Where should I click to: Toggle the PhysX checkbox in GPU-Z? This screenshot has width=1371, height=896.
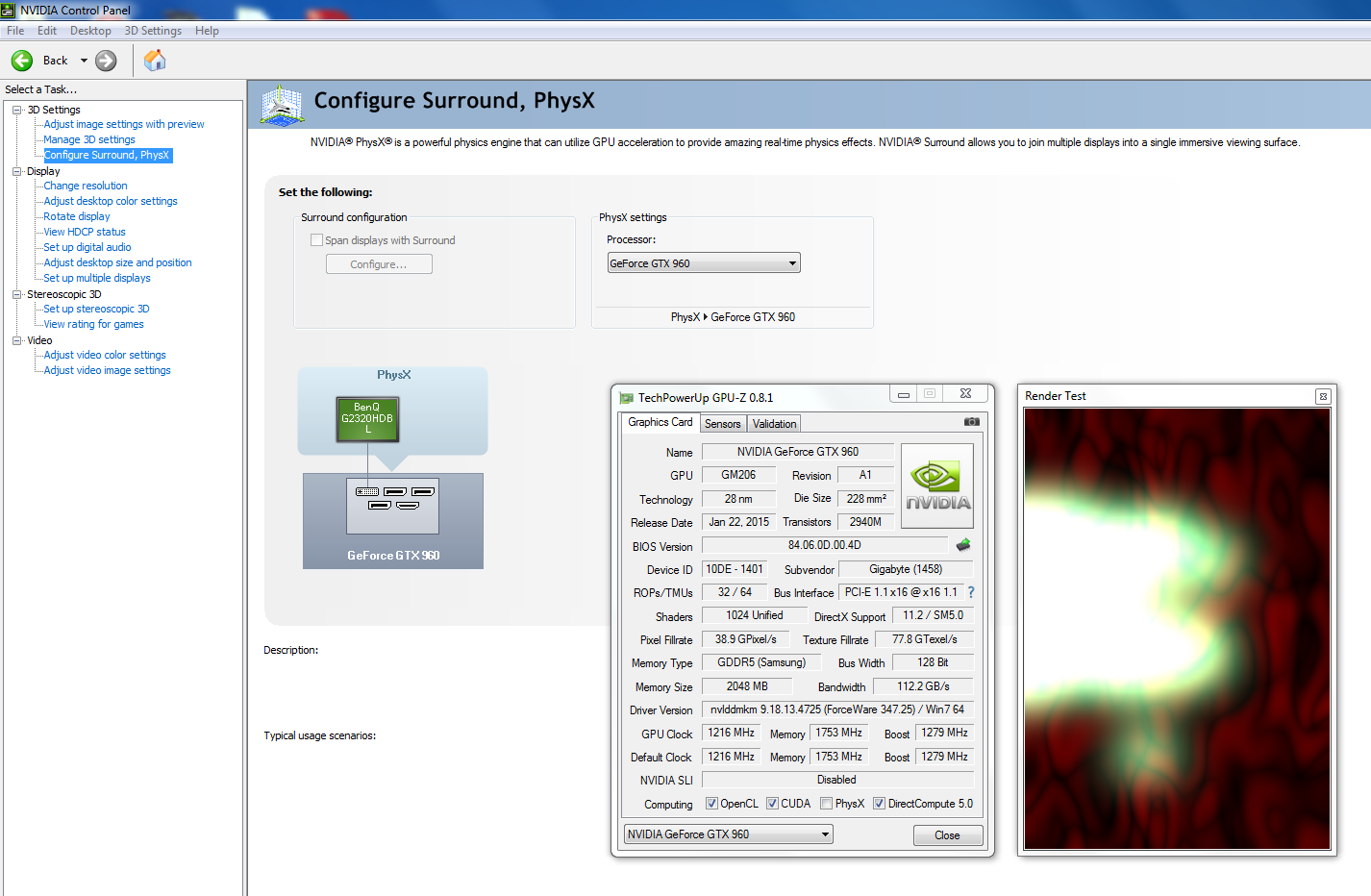pos(826,804)
